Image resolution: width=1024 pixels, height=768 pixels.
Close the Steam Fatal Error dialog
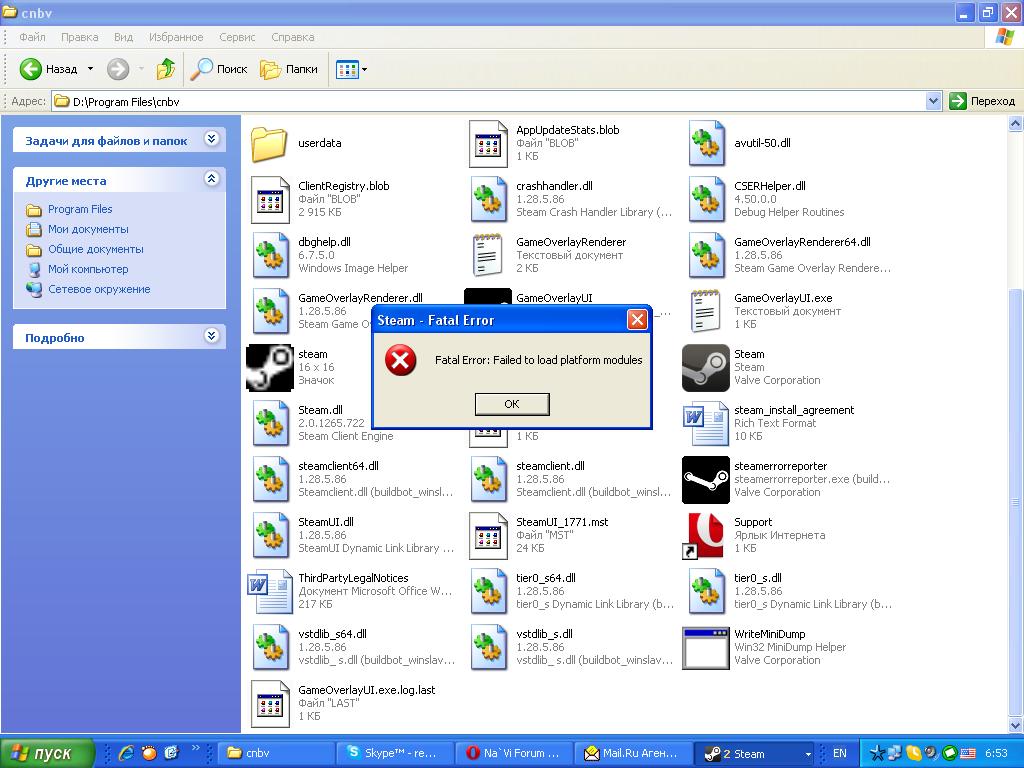(637, 319)
